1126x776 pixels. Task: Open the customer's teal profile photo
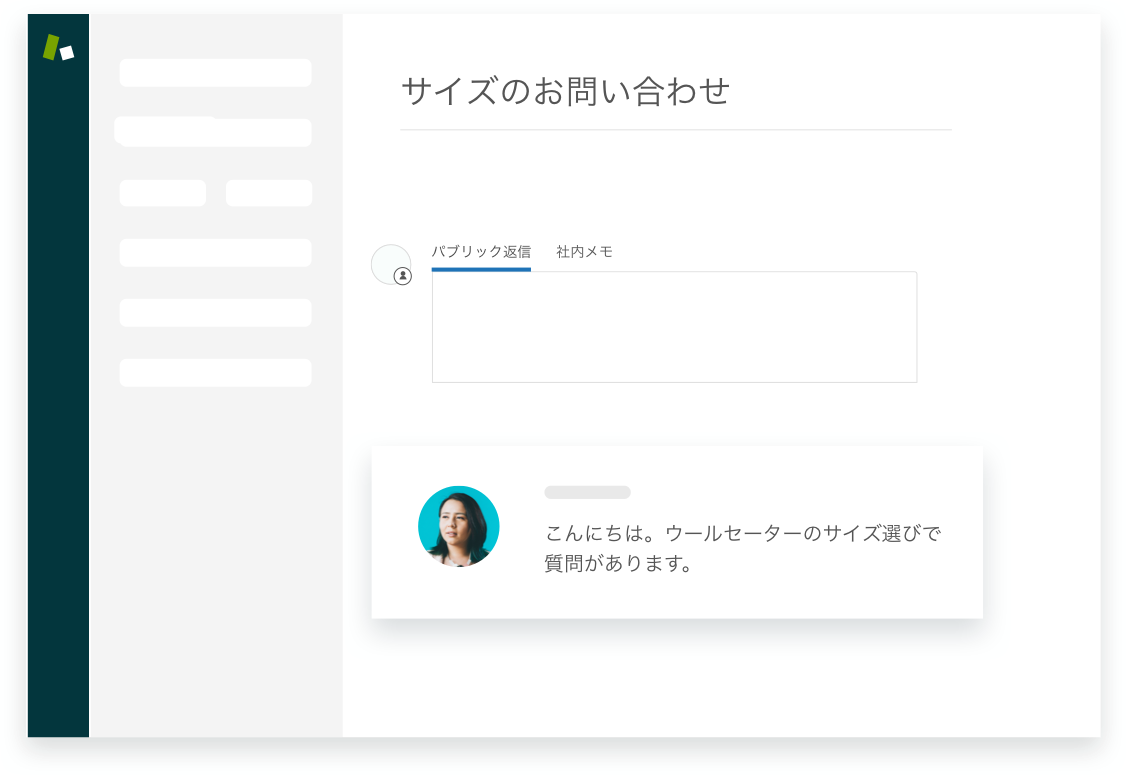click(458, 526)
